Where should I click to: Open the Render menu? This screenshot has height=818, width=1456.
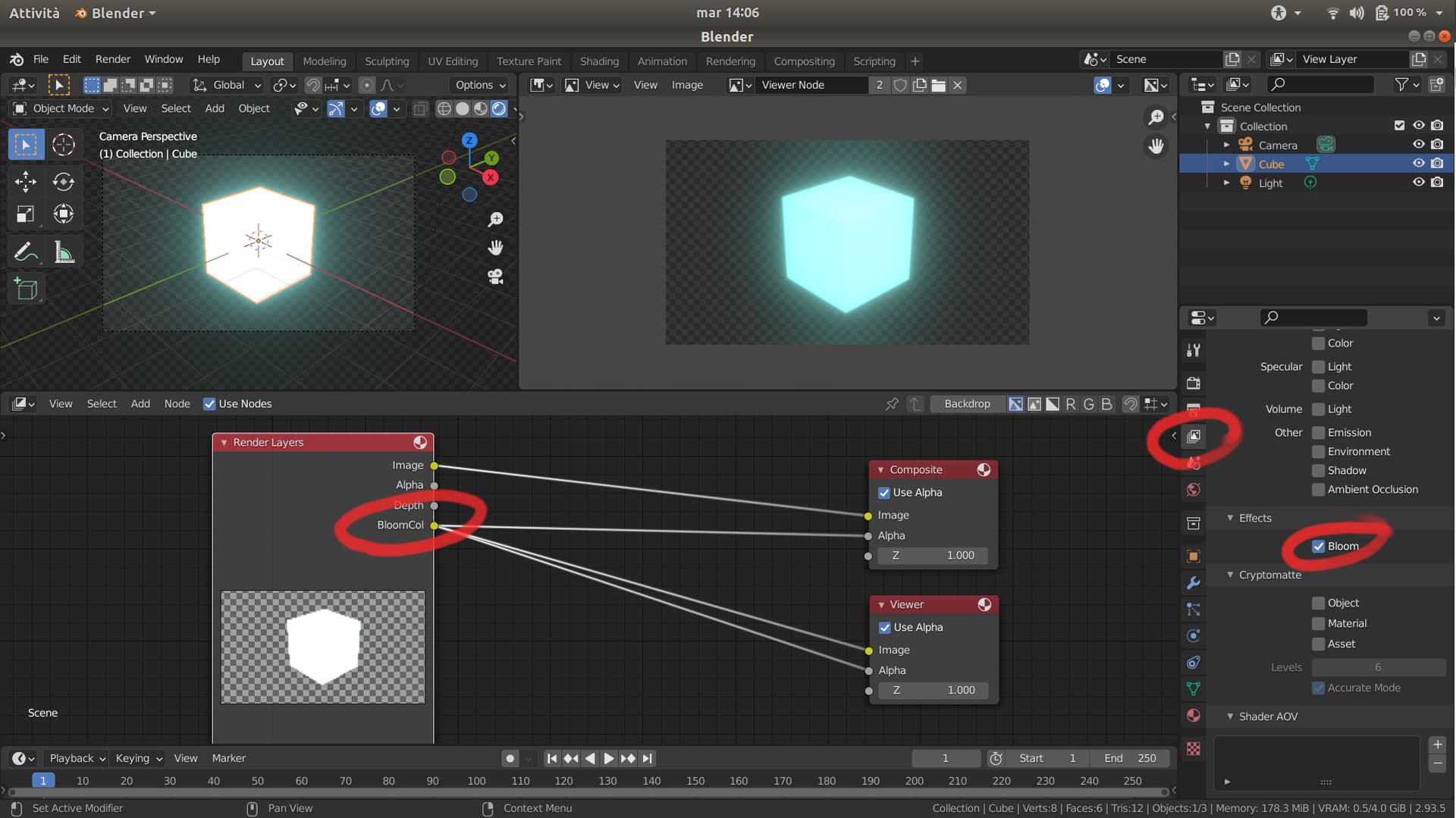[112, 59]
